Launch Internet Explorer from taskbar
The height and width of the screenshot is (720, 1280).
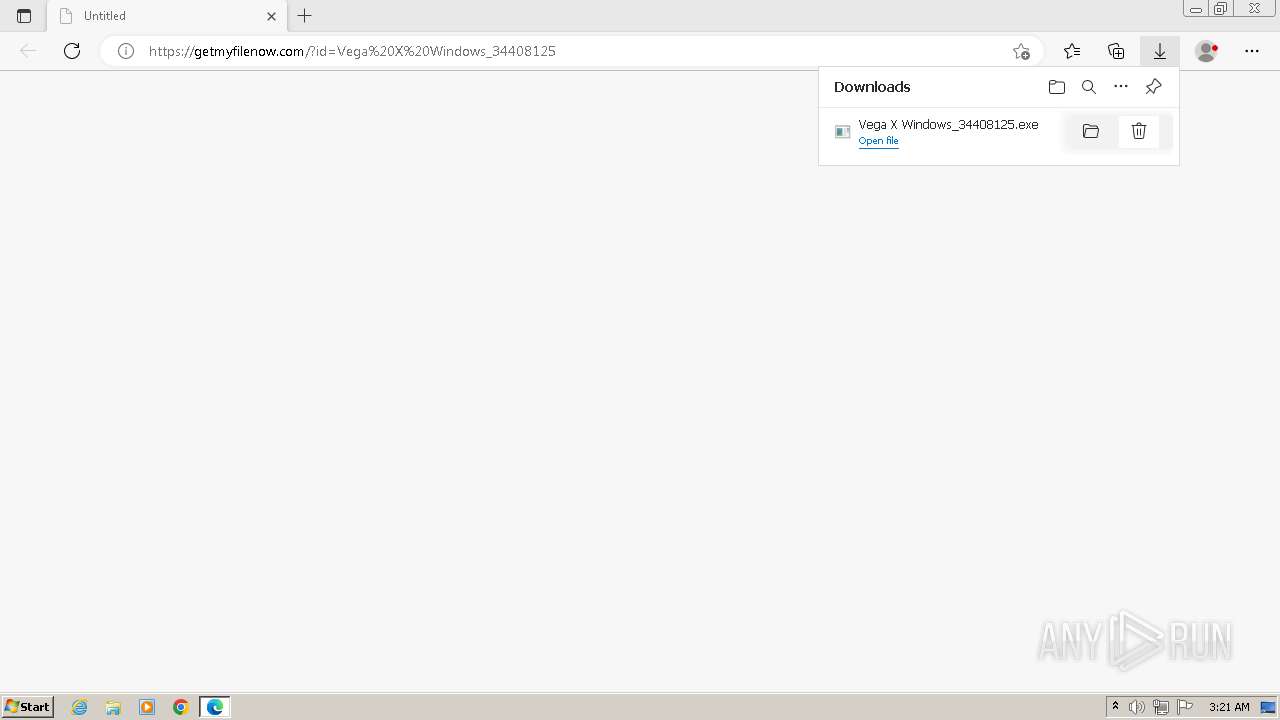point(79,707)
